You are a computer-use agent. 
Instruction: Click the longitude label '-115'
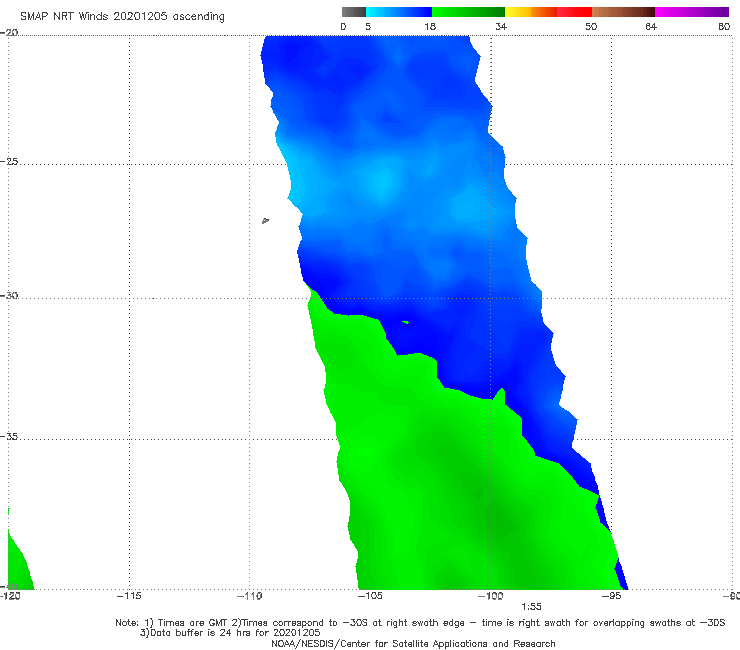(x=129, y=596)
